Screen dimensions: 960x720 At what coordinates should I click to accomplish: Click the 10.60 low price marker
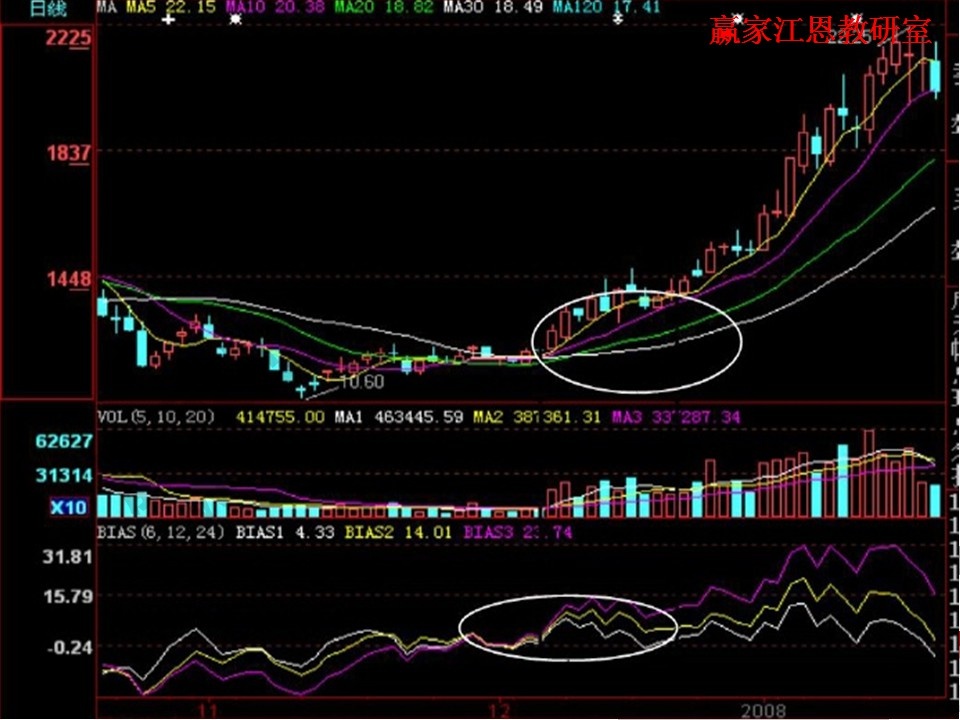(361, 382)
